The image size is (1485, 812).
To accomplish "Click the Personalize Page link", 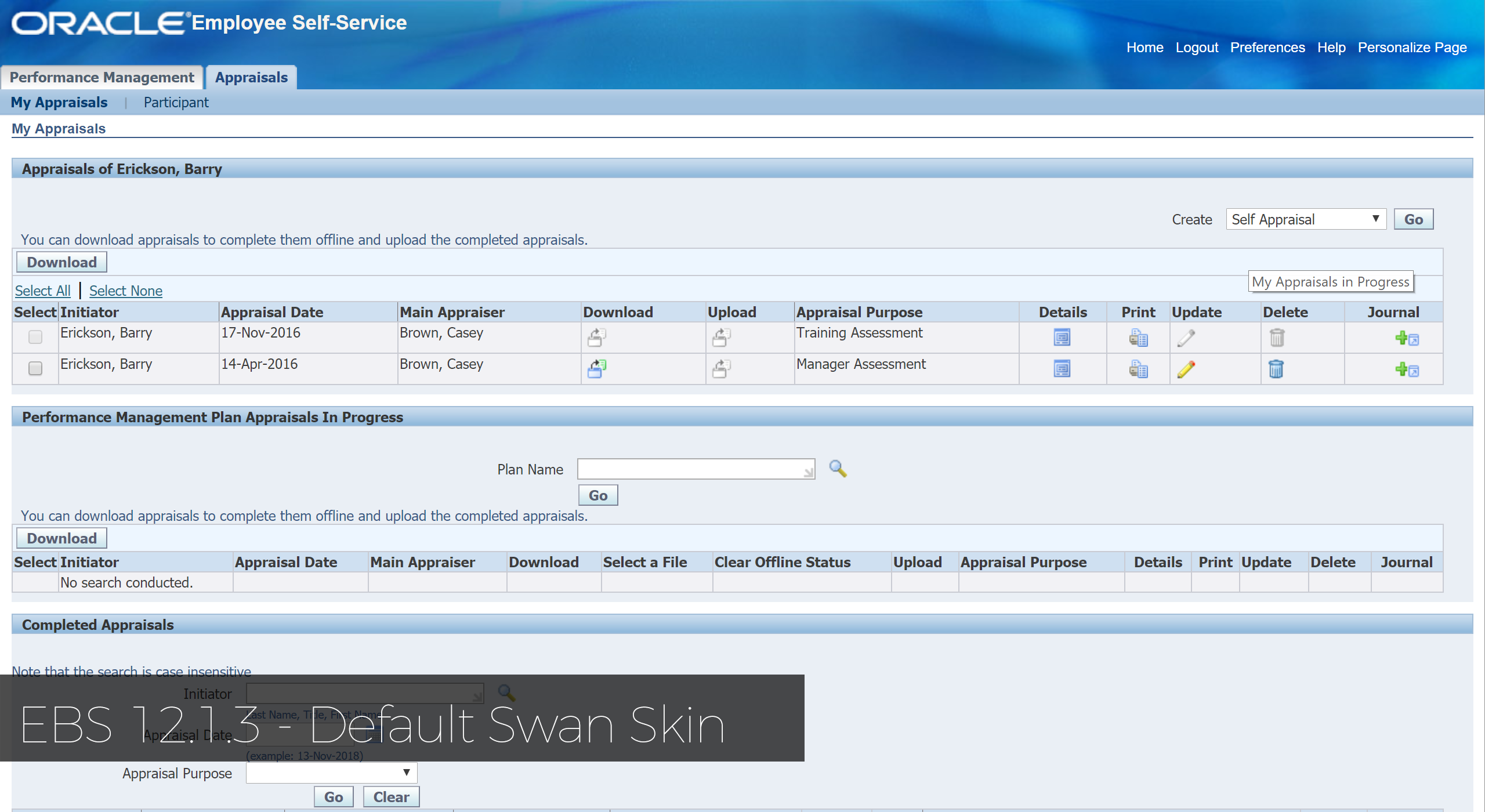I will pos(1412,48).
